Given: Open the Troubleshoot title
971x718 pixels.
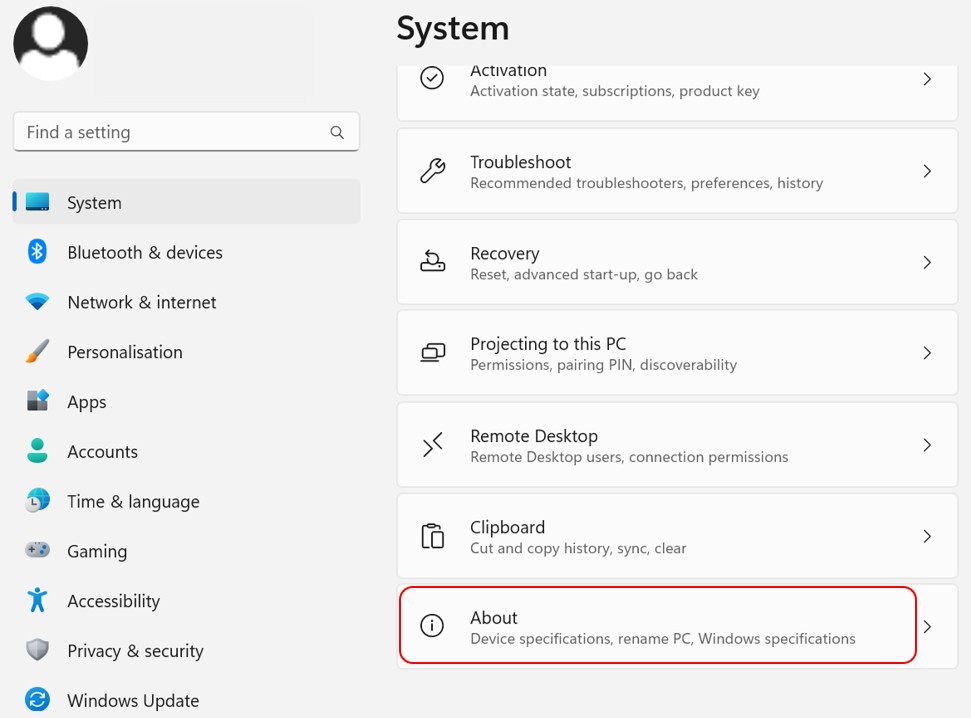Looking at the screenshot, I should (520, 162).
